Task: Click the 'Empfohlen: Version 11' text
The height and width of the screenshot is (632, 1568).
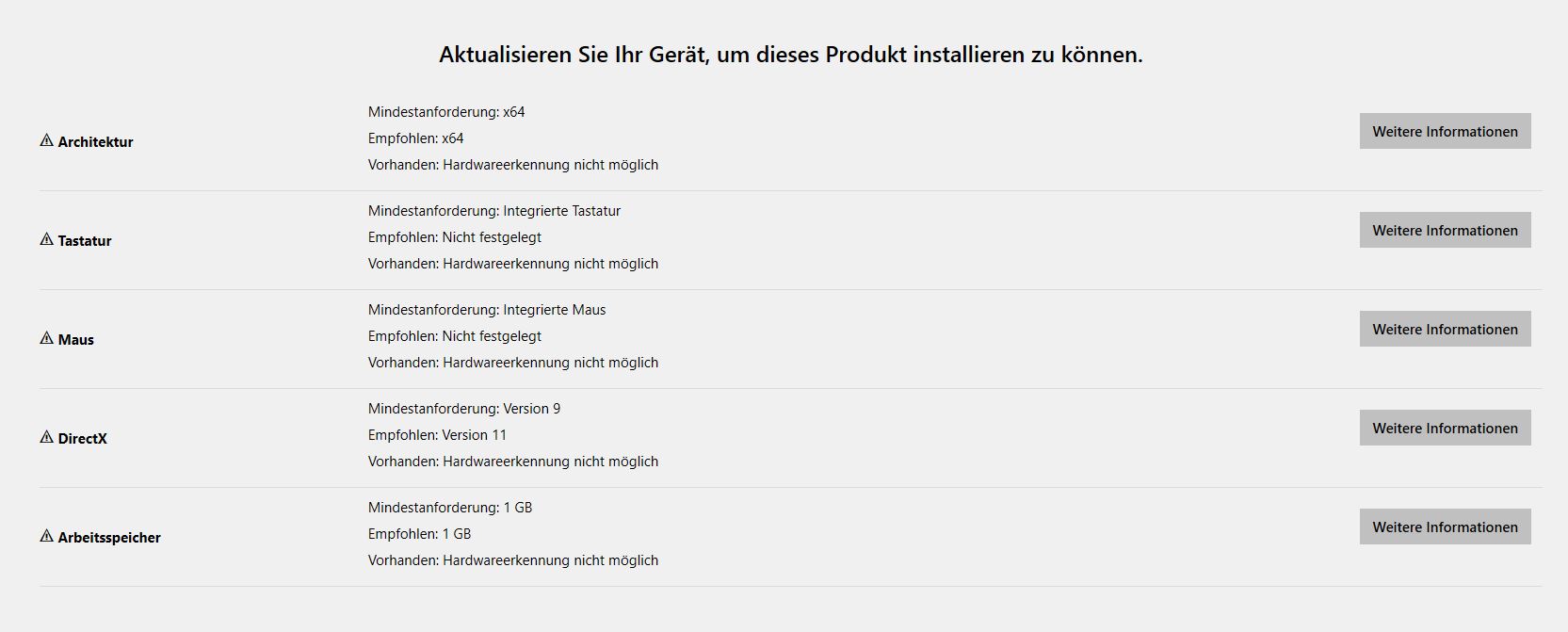Action: click(x=437, y=435)
